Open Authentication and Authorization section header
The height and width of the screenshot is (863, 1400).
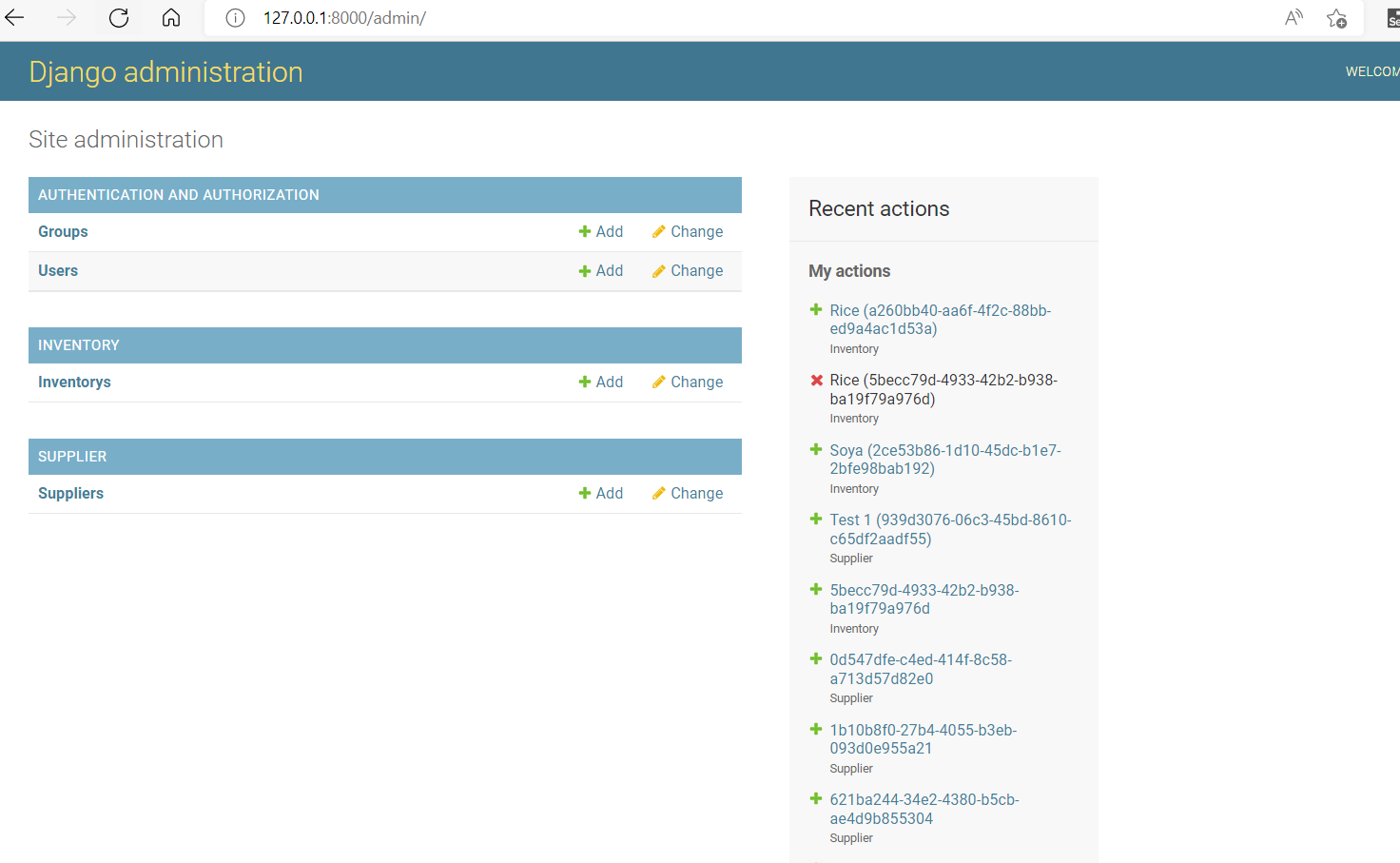(x=179, y=195)
